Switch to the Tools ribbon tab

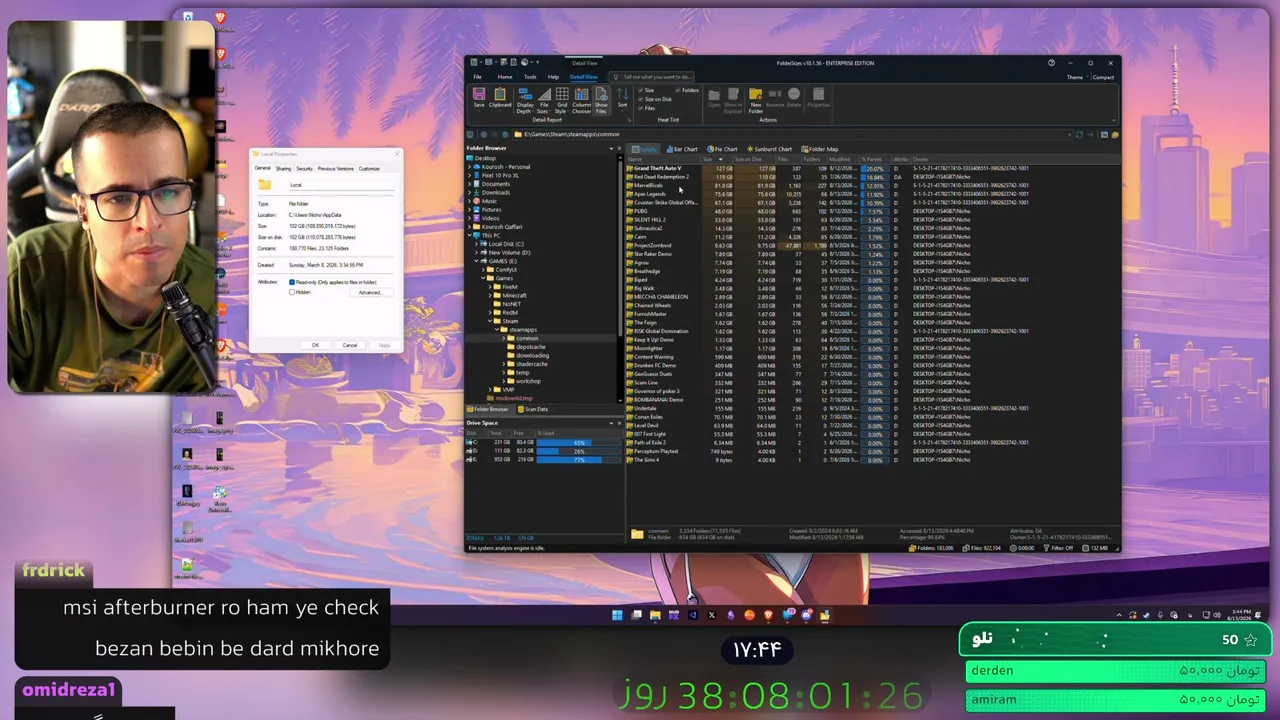(530, 77)
